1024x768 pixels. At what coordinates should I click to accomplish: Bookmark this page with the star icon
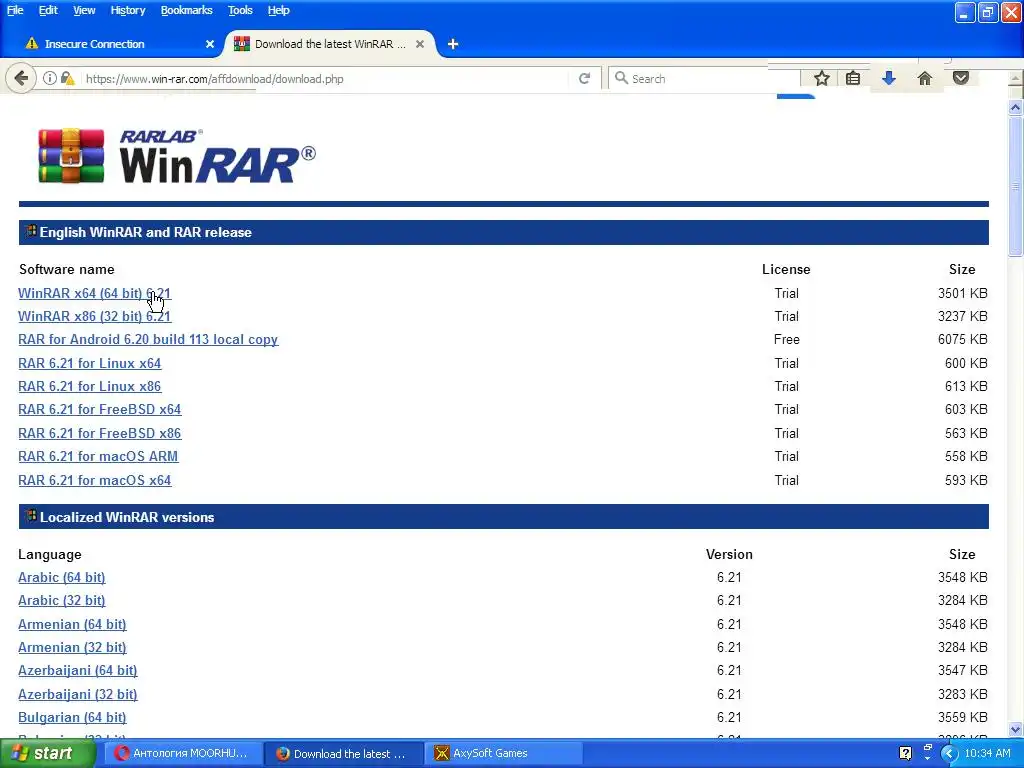coord(822,78)
